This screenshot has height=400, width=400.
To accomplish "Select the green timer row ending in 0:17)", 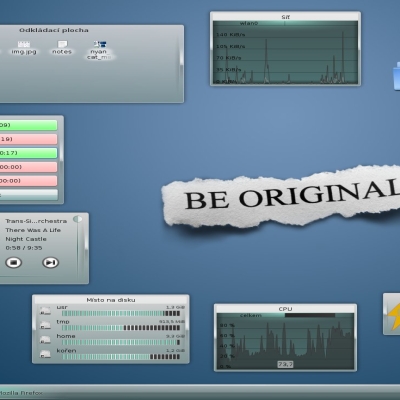I will tap(28, 153).
